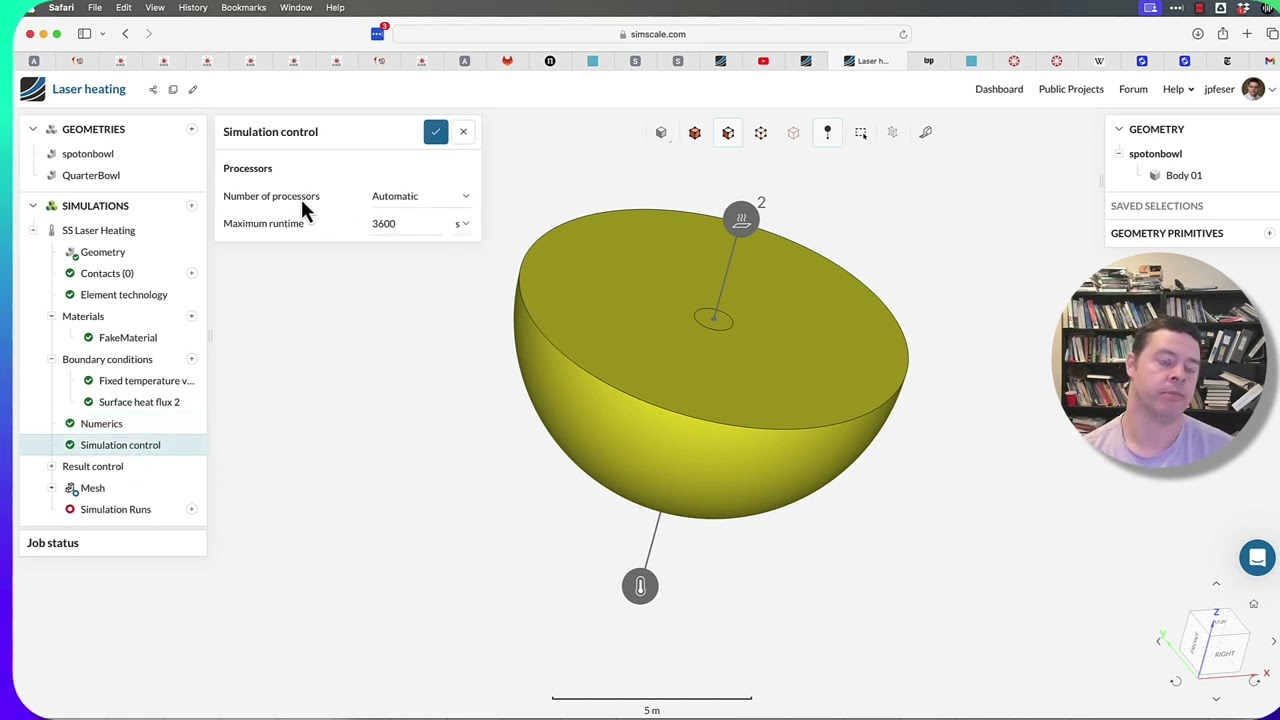Image resolution: width=1280 pixels, height=720 pixels.
Task: Click the fixed temperature thermometer marker
Action: point(640,586)
